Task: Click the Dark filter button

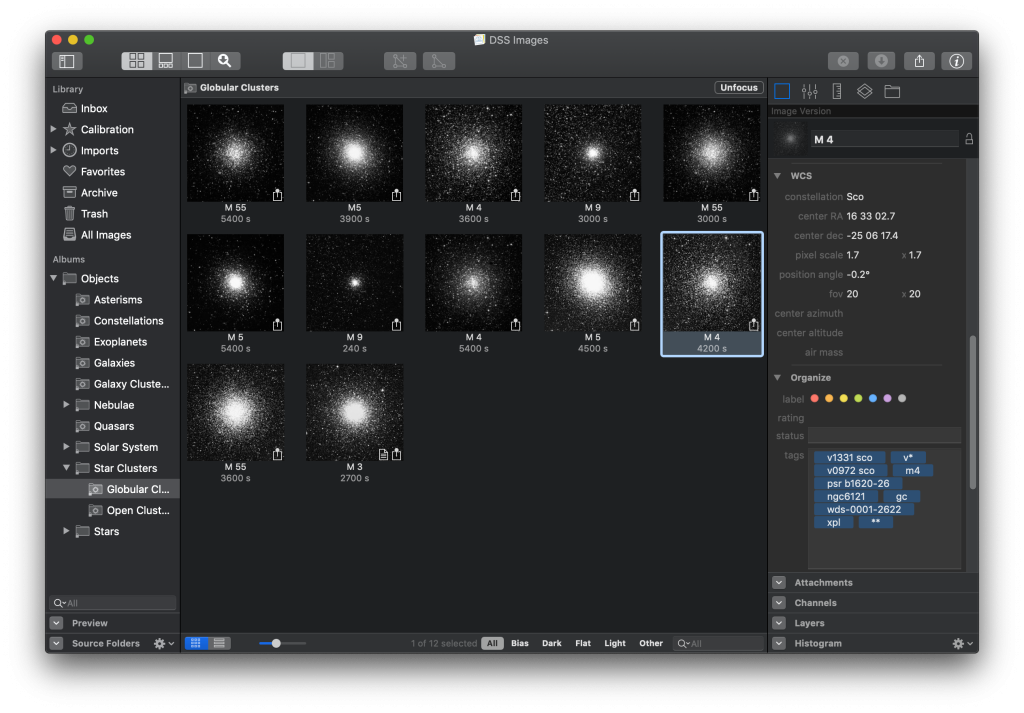Action: [x=551, y=643]
